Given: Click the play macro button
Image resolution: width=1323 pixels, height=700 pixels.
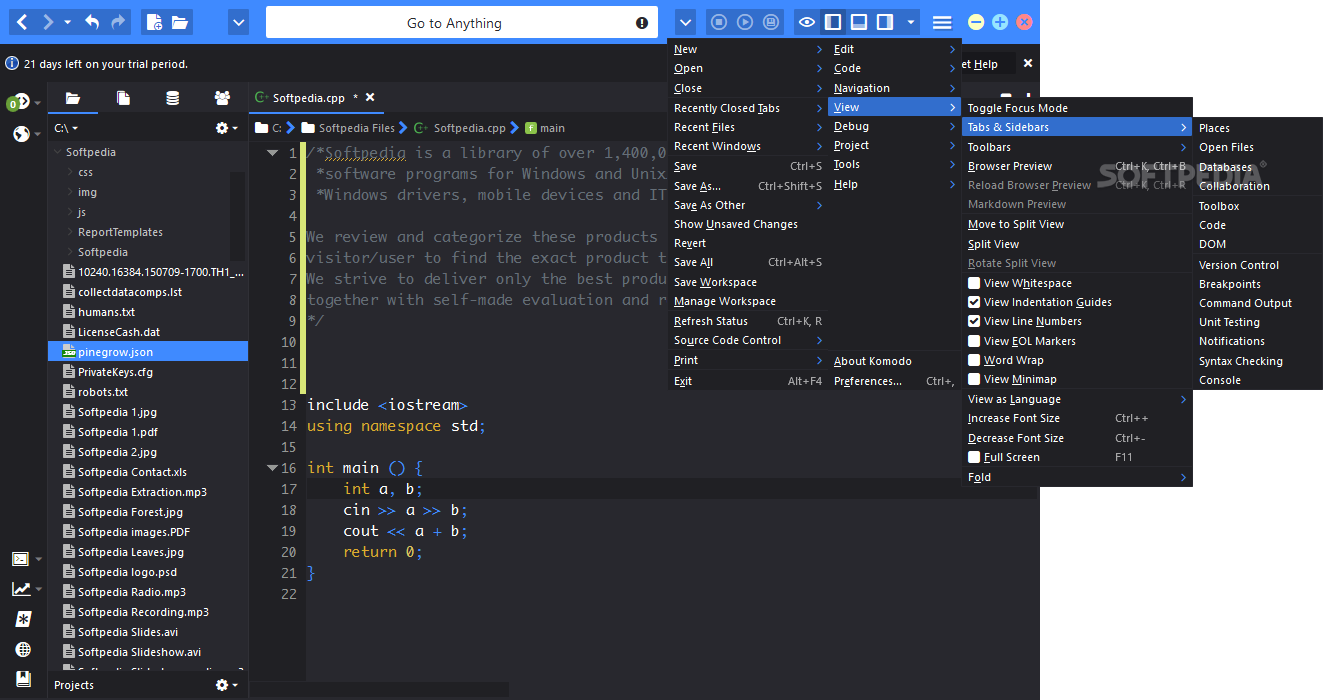Looking at the screenshot, I should pos(745,22).
